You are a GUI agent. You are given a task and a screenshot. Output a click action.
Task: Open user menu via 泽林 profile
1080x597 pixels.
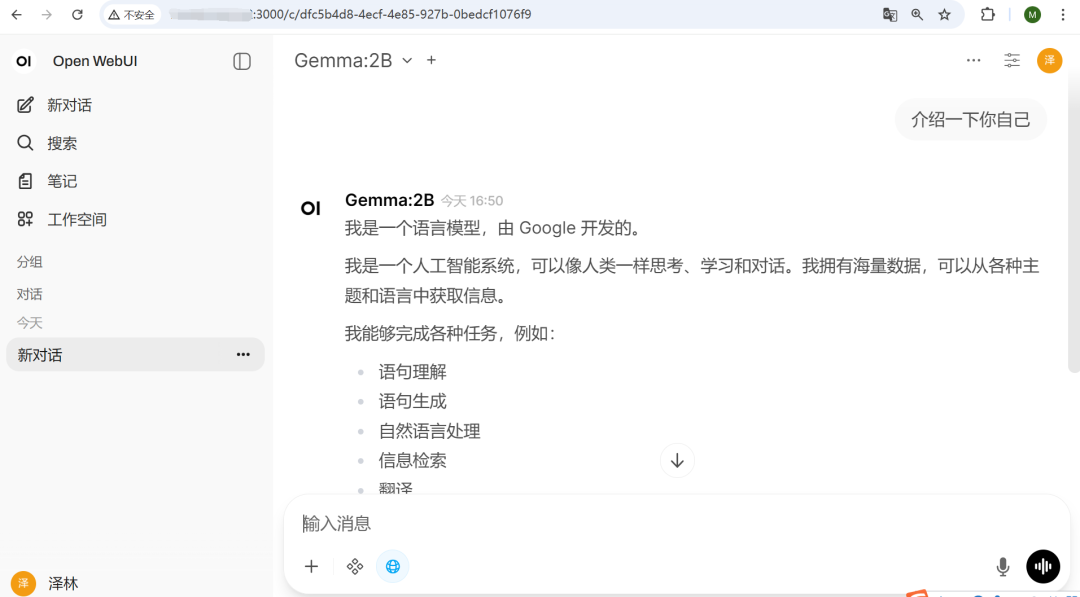tap(62, 583)
